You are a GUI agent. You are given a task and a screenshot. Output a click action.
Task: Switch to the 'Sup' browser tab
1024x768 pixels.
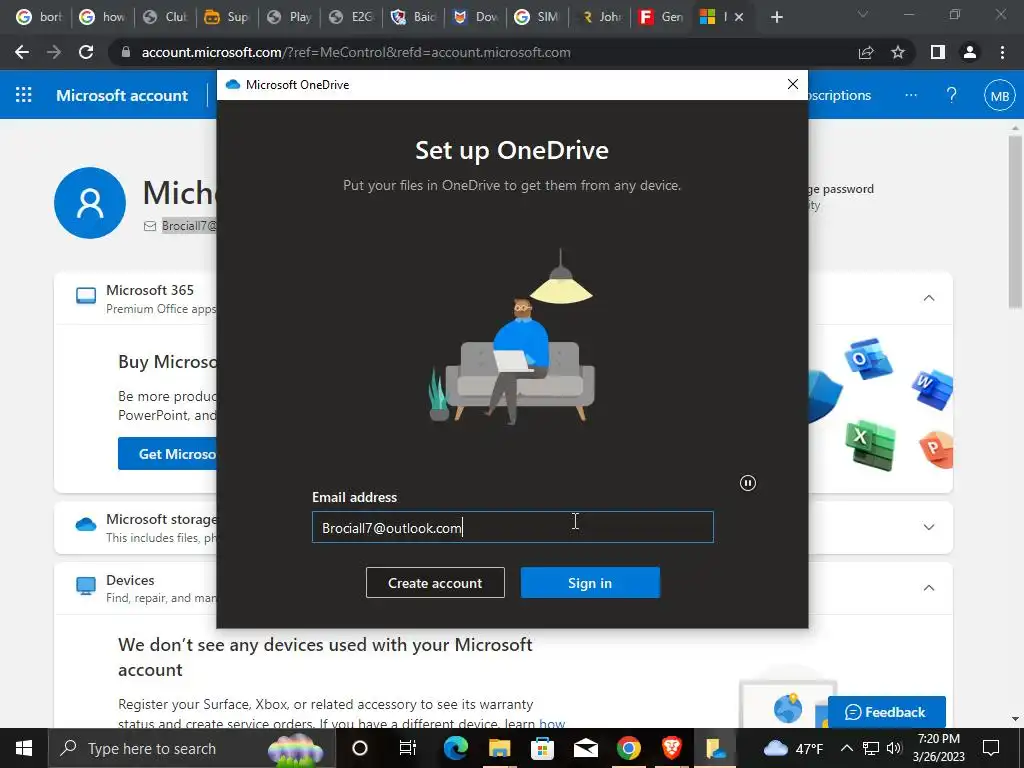coord(227,18)
